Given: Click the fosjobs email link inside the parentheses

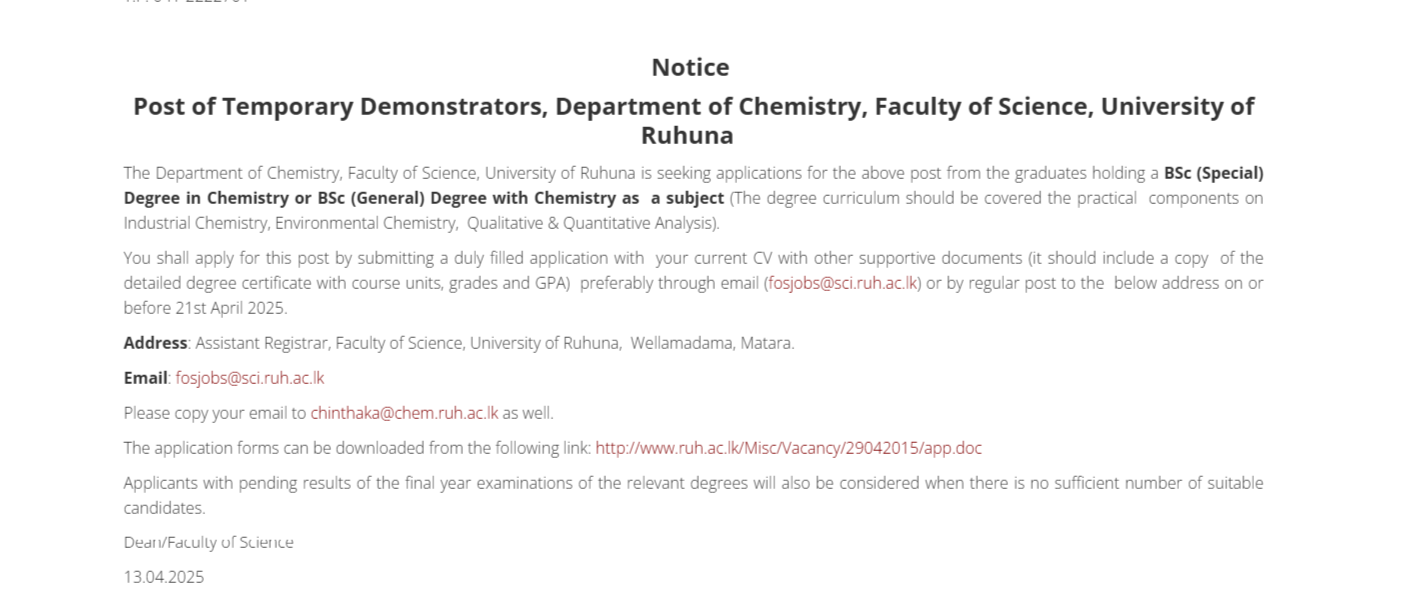Looking at the screenshot, I should [x=843, y=283].
